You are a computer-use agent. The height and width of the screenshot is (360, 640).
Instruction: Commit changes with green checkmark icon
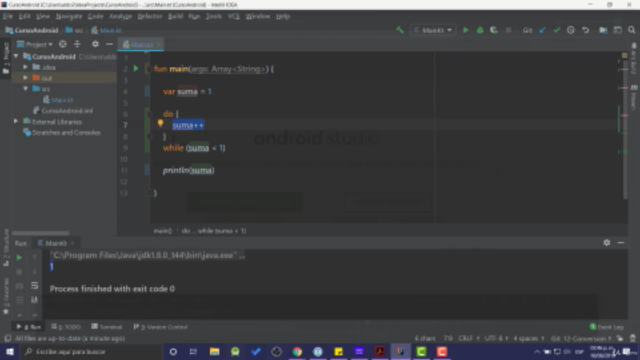(x=557, y=30)
